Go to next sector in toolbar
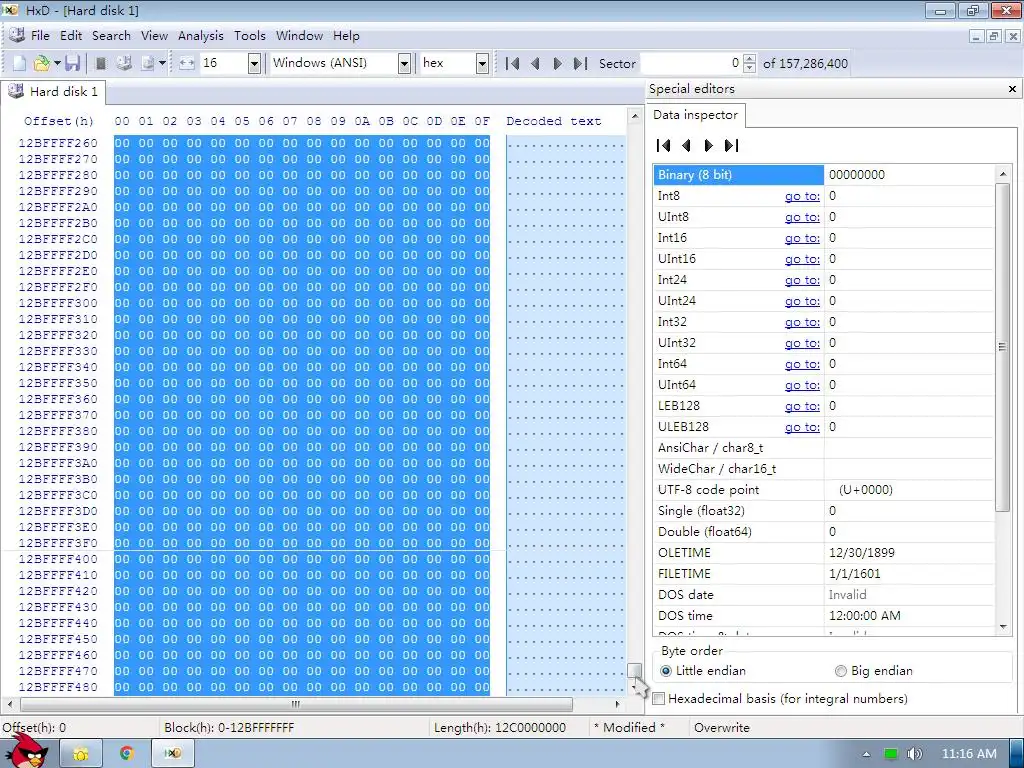 (557, 63)
